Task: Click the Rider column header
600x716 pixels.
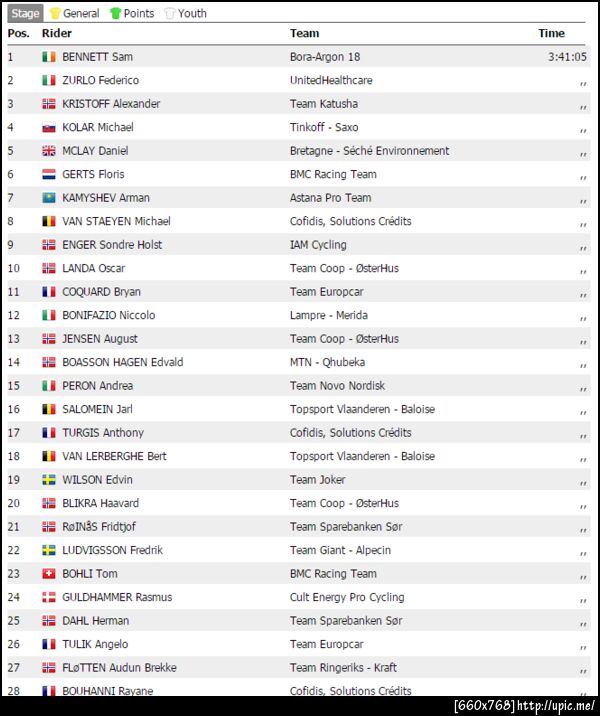Action: click(x=57, y=33)
